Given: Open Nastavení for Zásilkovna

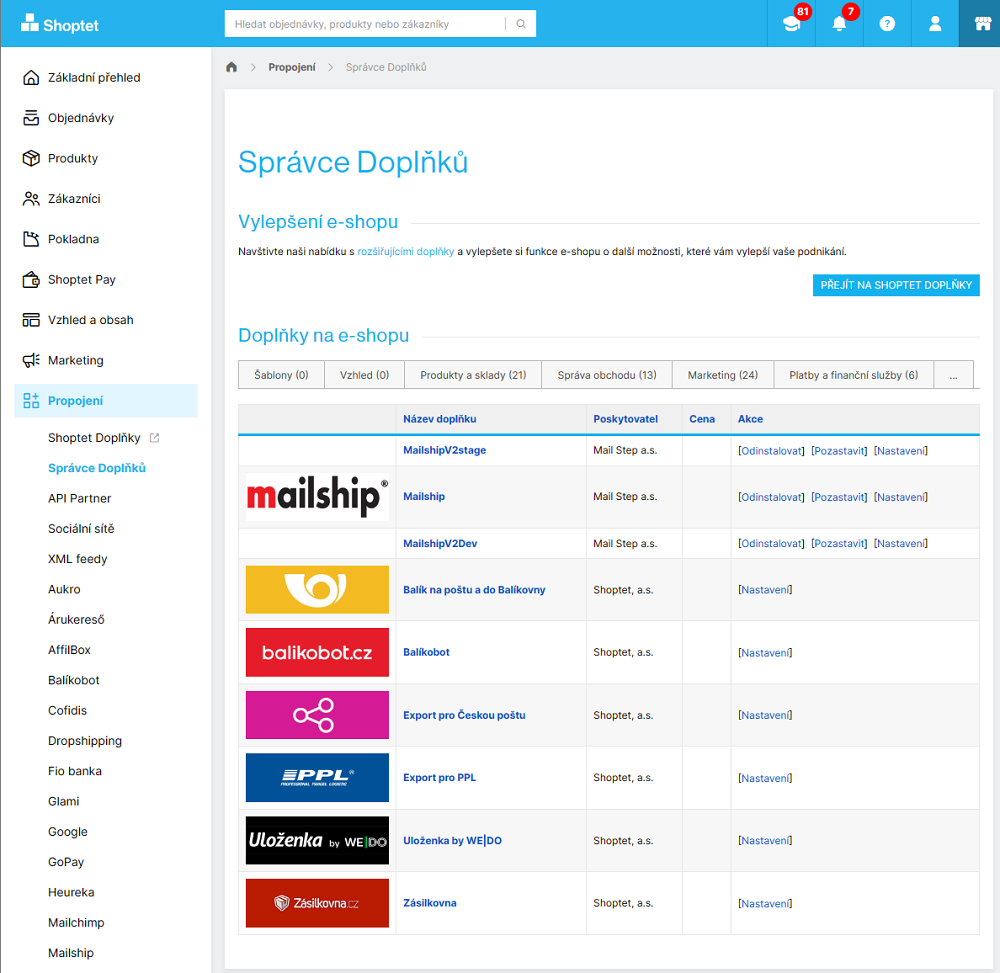Looking at the screenshot, I should pos(765,904).
